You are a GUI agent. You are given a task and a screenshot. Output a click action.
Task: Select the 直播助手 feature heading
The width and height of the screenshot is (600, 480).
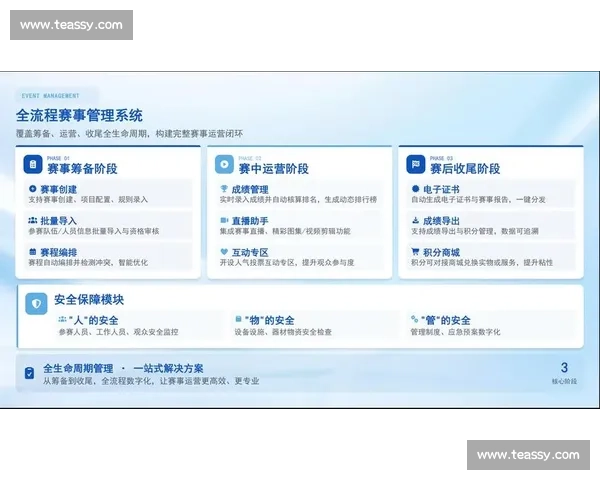tap(250, 221)
